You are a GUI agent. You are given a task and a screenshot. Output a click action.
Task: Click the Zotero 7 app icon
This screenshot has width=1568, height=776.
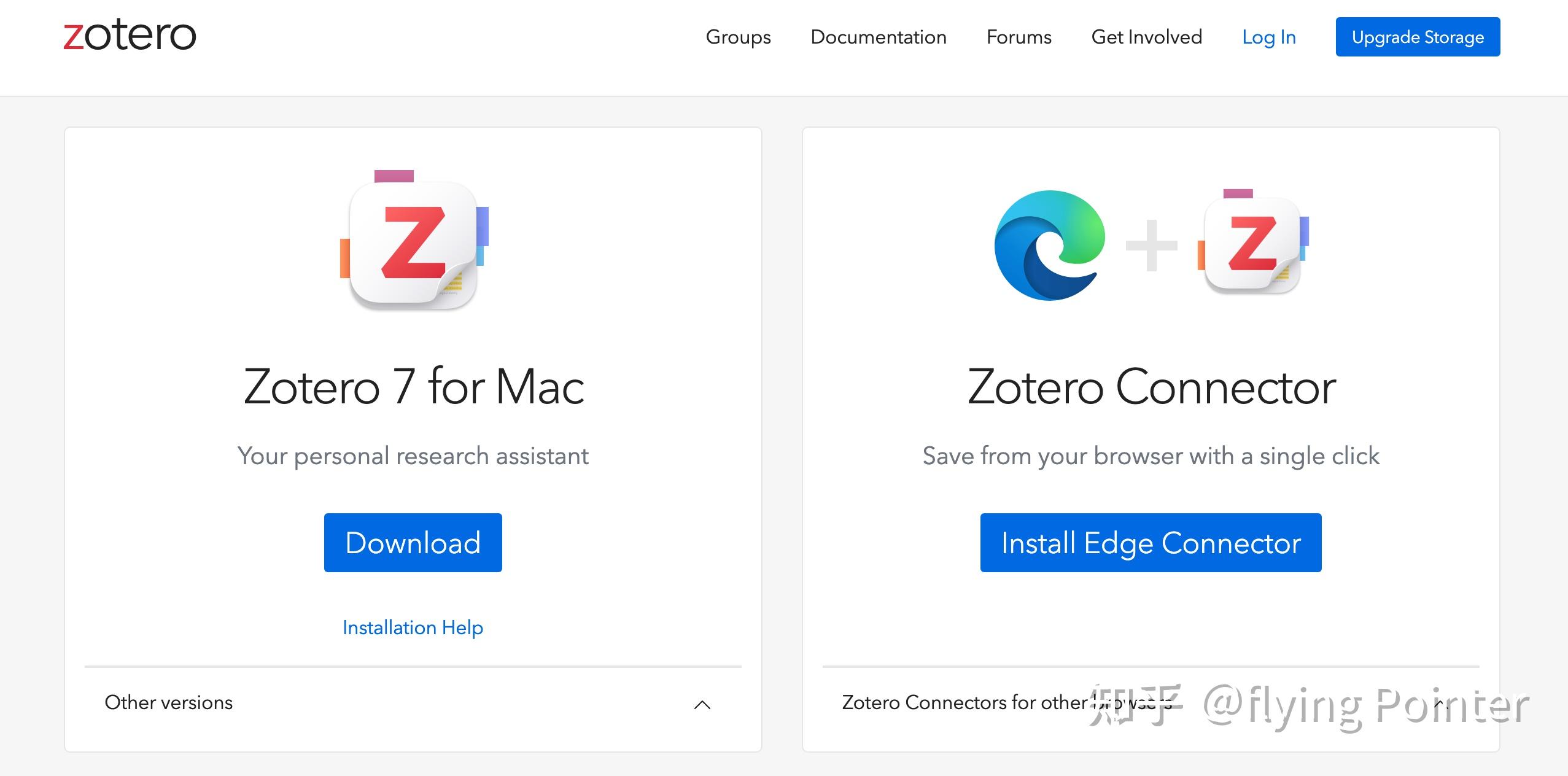414,243
